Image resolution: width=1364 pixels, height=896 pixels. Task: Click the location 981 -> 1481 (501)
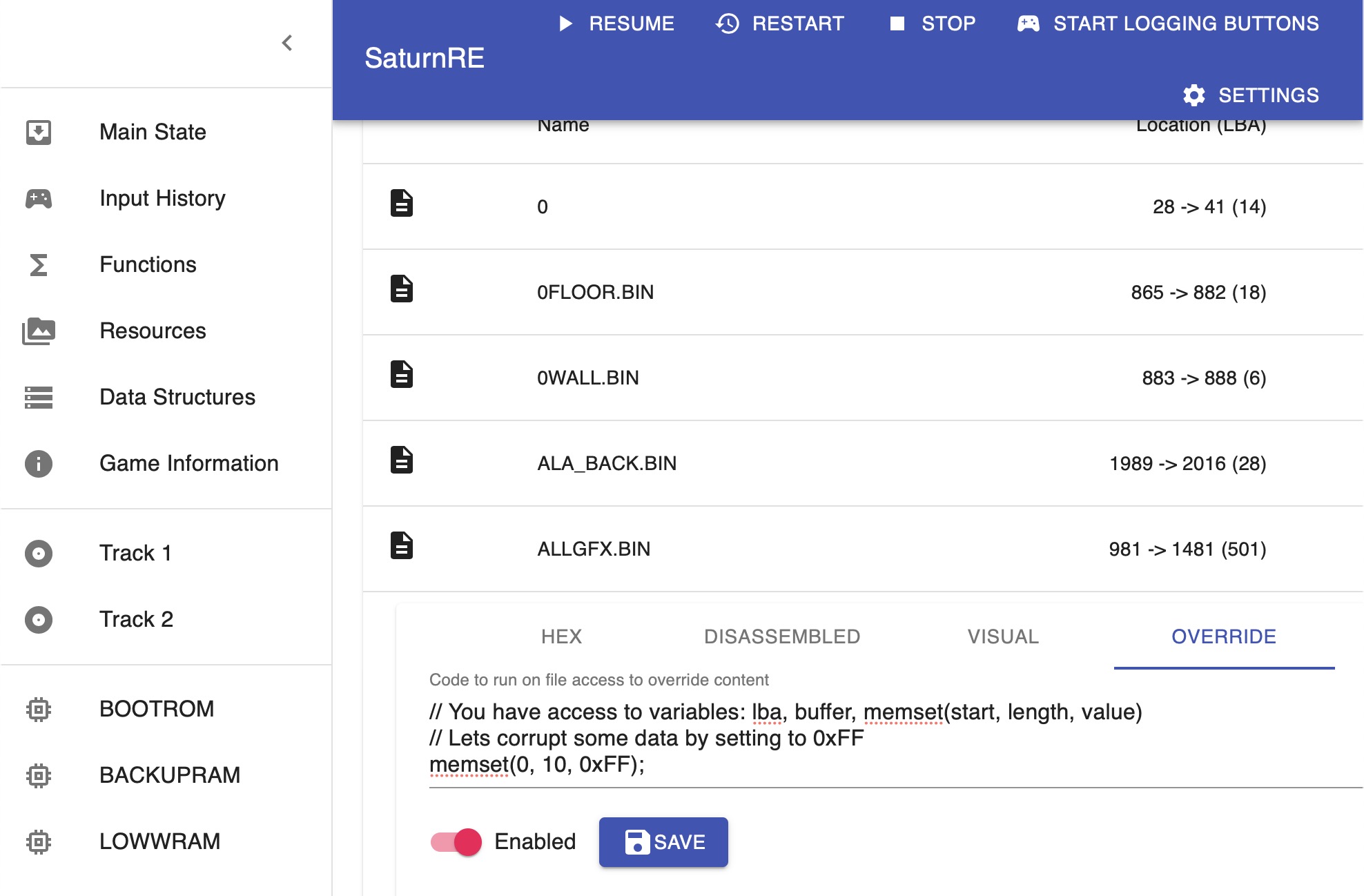1187,549
